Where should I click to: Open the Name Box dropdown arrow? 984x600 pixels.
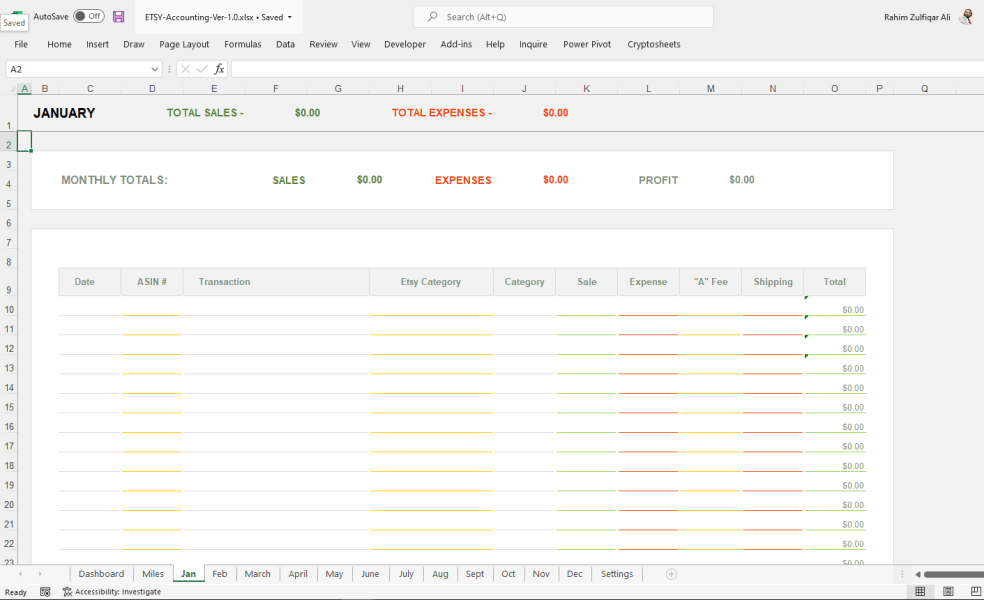click(153, 68)
